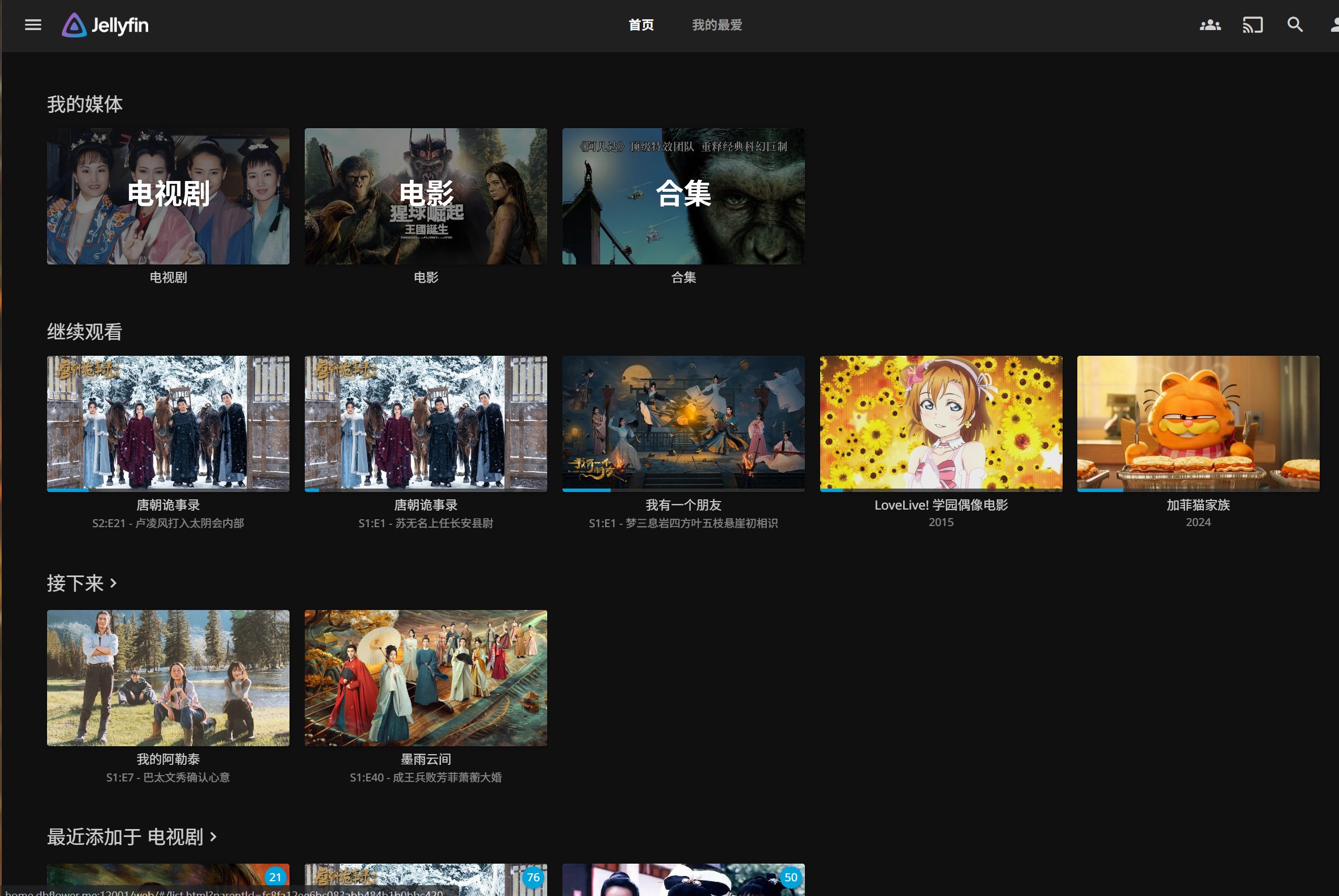The image size is (1339, 896).
Task: Click episode text S1:E7 - 巴太文秀确认心意
Action: [x=168, y=778]
